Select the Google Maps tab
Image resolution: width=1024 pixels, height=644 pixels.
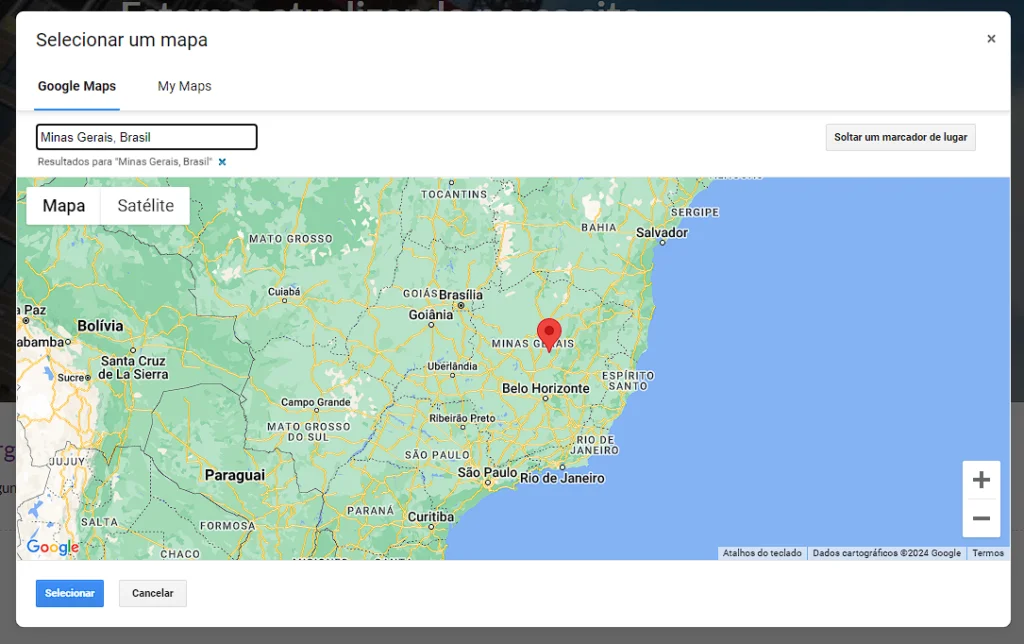click(x=77, y=86)
